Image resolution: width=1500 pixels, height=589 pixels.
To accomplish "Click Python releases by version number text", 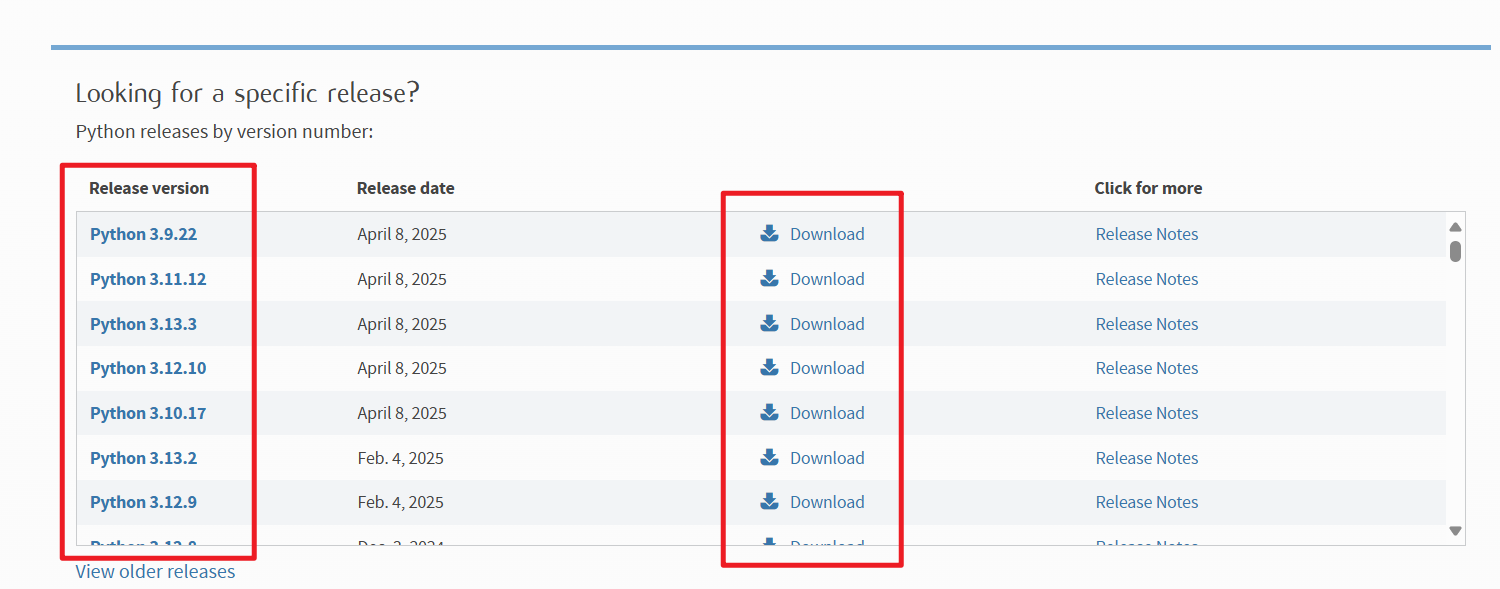I will 225,131.
